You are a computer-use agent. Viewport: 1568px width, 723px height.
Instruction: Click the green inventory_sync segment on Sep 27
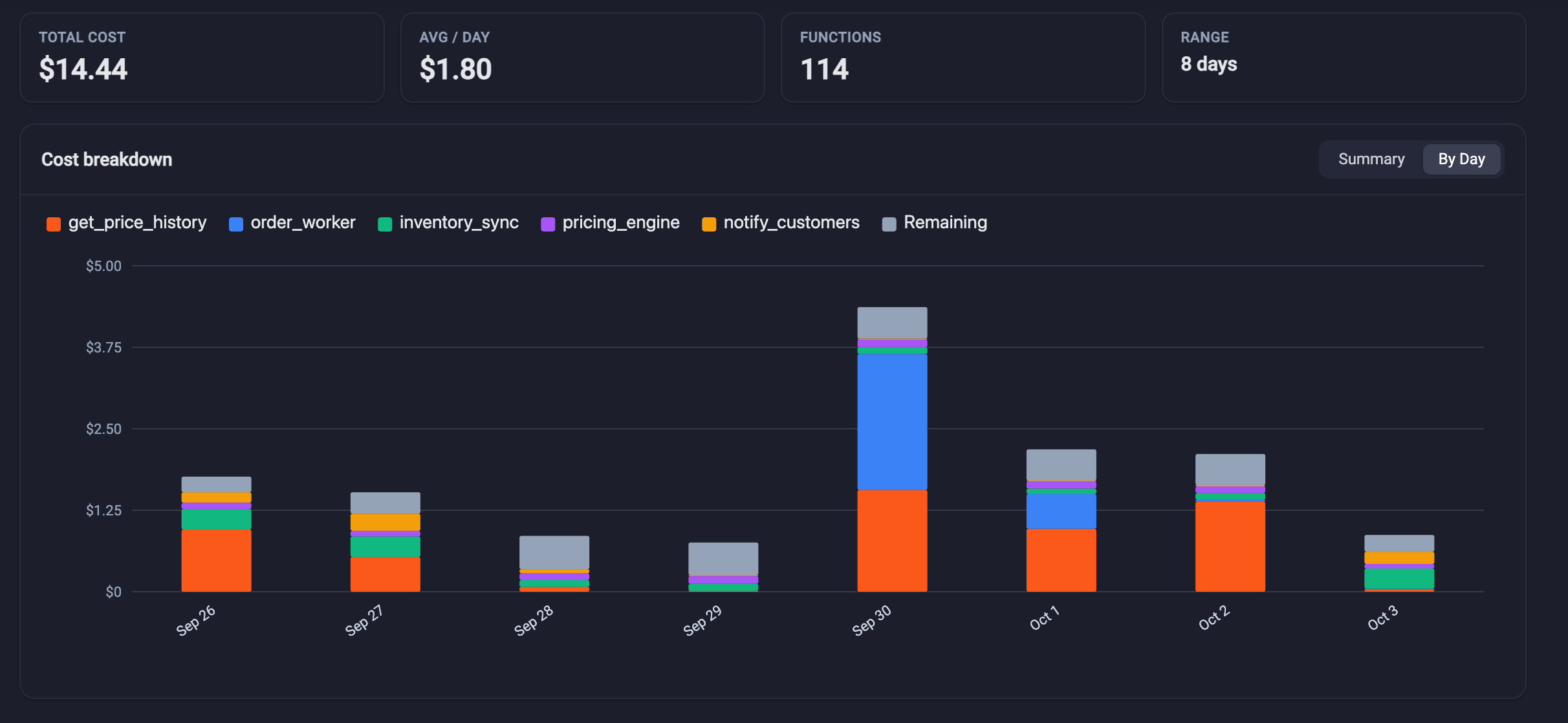coord(385,546)
